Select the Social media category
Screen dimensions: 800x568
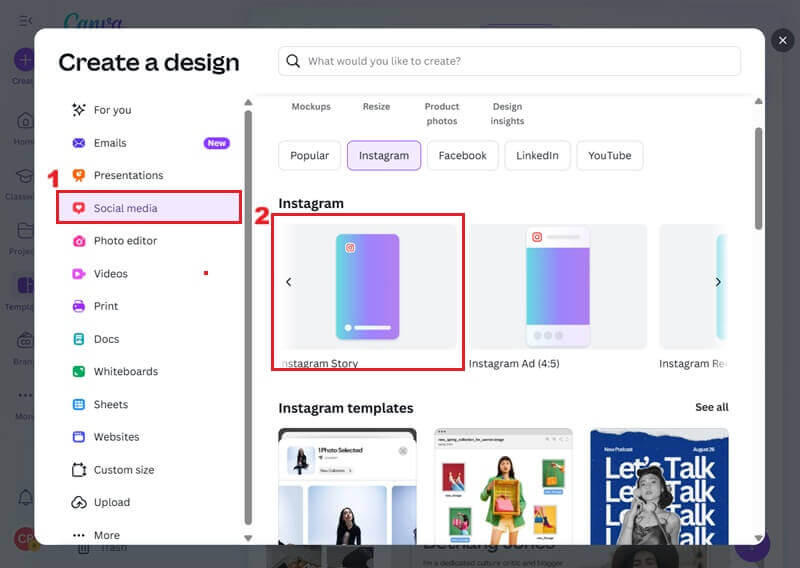149,208
